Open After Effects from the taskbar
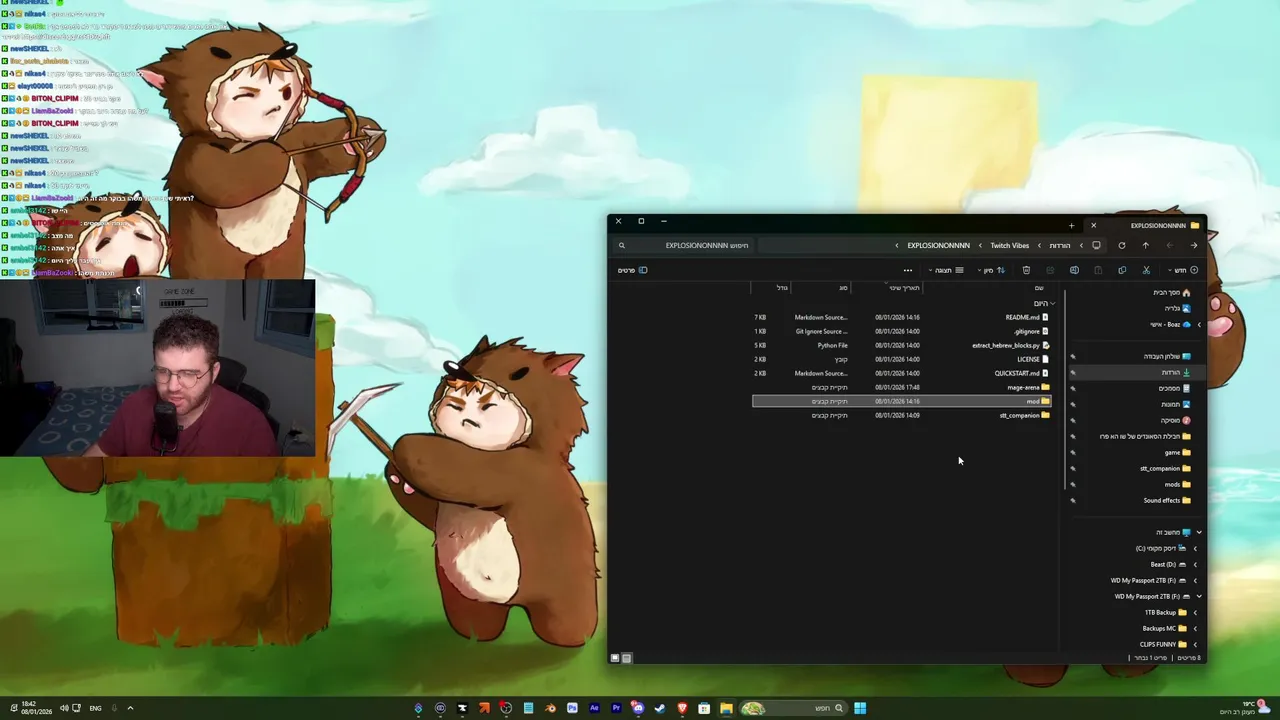The image size is (1280, 720). coord(594,708)
